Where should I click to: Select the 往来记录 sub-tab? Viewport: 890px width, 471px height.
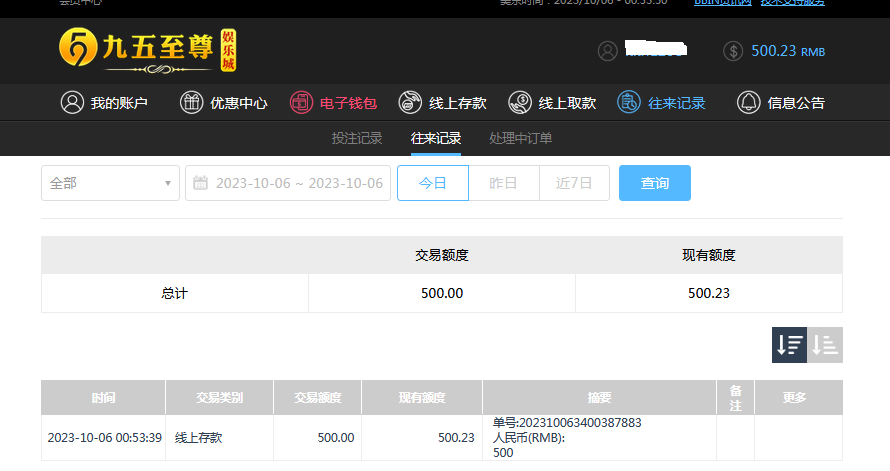point(436,138)
